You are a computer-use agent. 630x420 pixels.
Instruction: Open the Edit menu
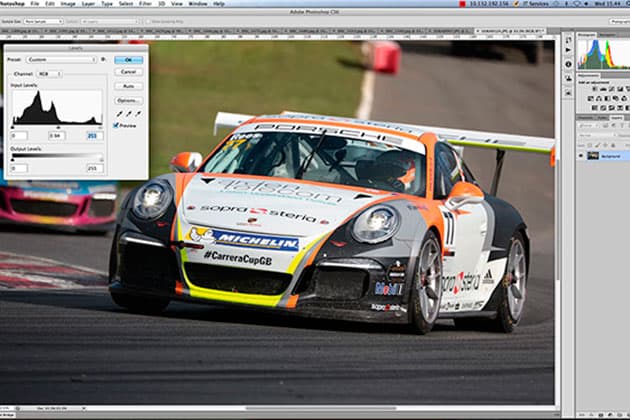tap(50, 4)
